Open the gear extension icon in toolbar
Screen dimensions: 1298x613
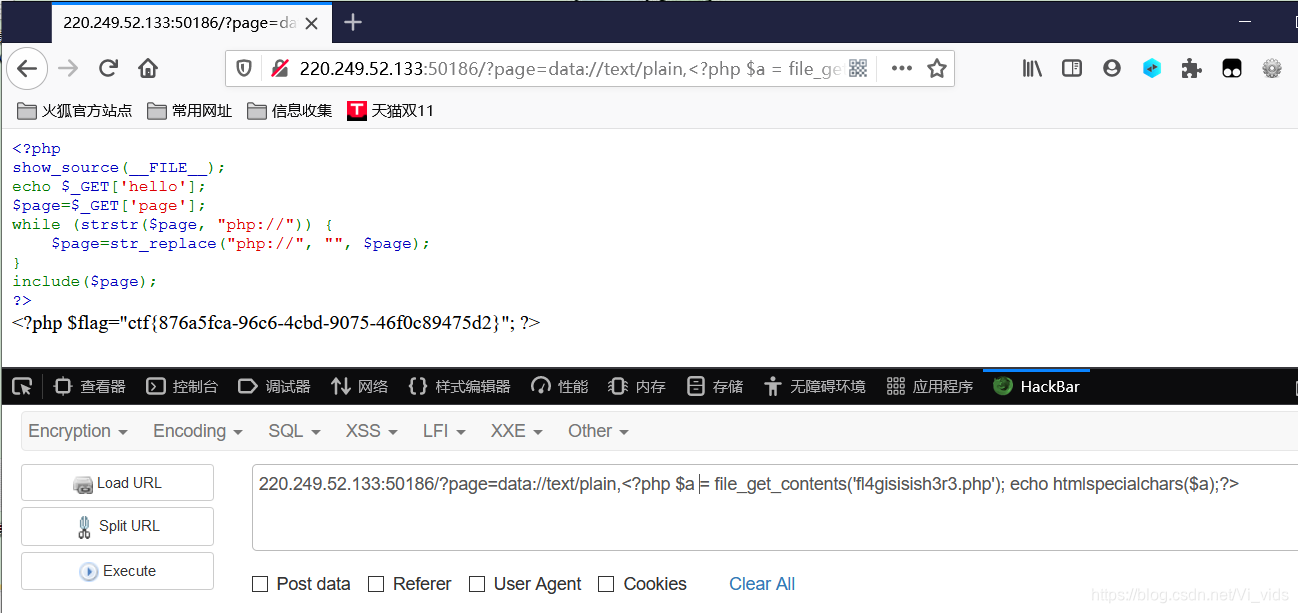pyautogui.click(x=1272, y=68)
